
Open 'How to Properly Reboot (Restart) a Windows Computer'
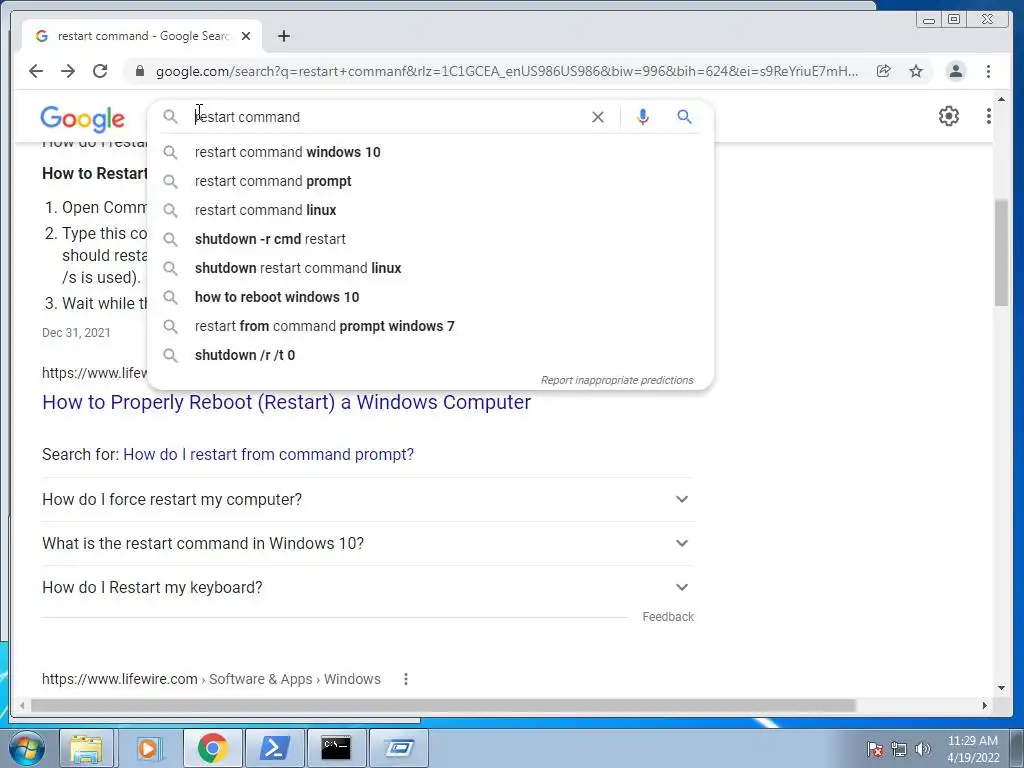(286, 402)
